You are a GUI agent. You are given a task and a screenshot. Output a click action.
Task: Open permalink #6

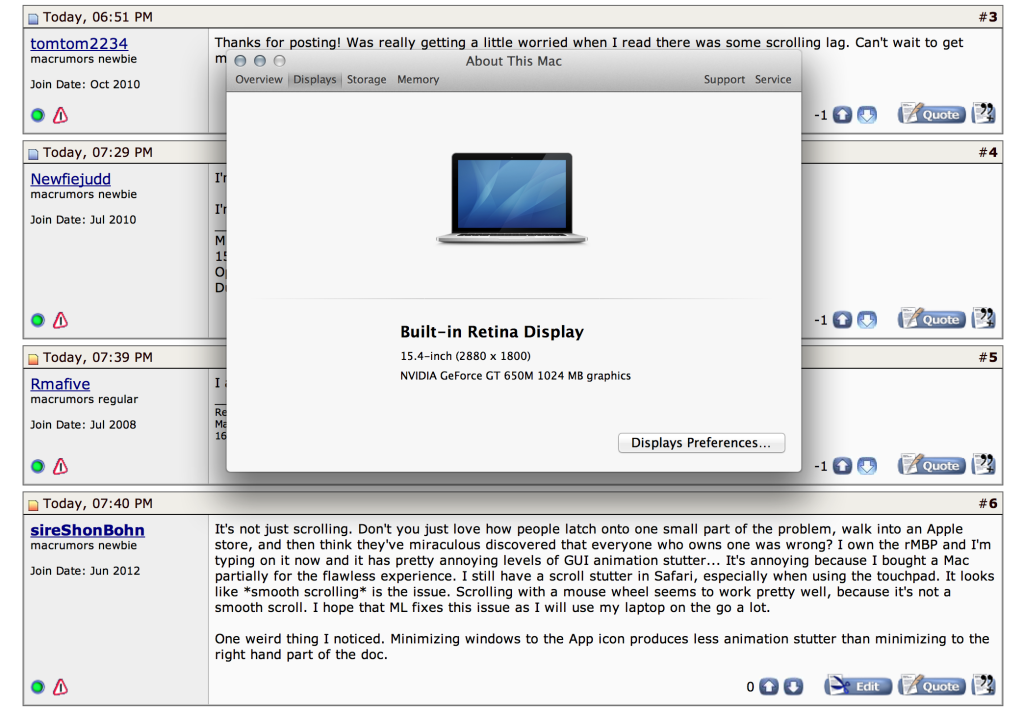988,504
